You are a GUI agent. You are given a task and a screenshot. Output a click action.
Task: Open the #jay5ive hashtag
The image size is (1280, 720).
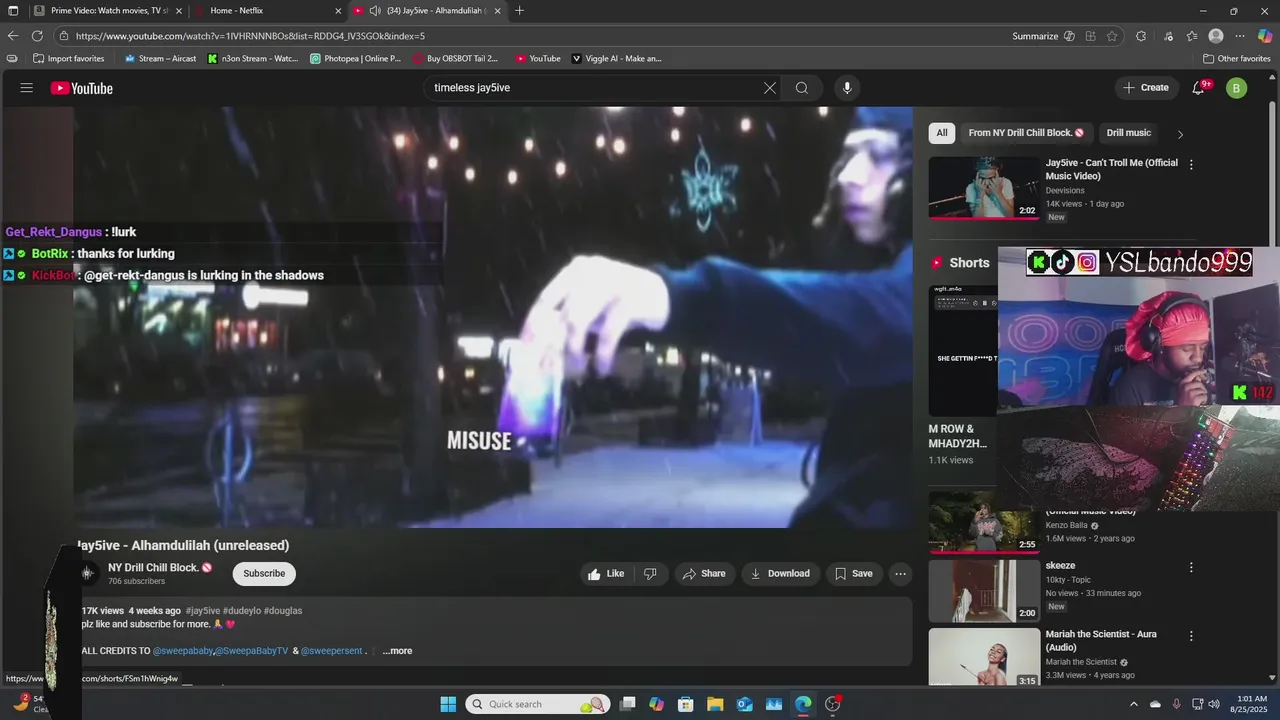click(x=203, y=611)
